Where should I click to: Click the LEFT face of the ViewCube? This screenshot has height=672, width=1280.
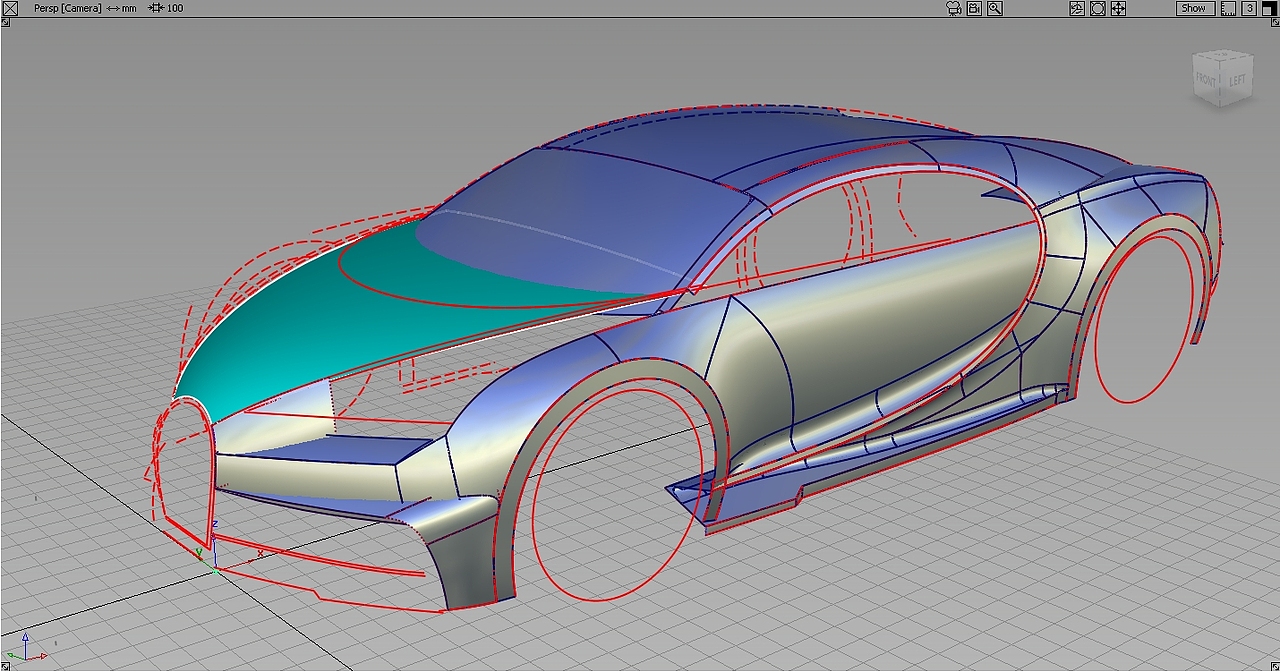click(x=1236, y=80)
